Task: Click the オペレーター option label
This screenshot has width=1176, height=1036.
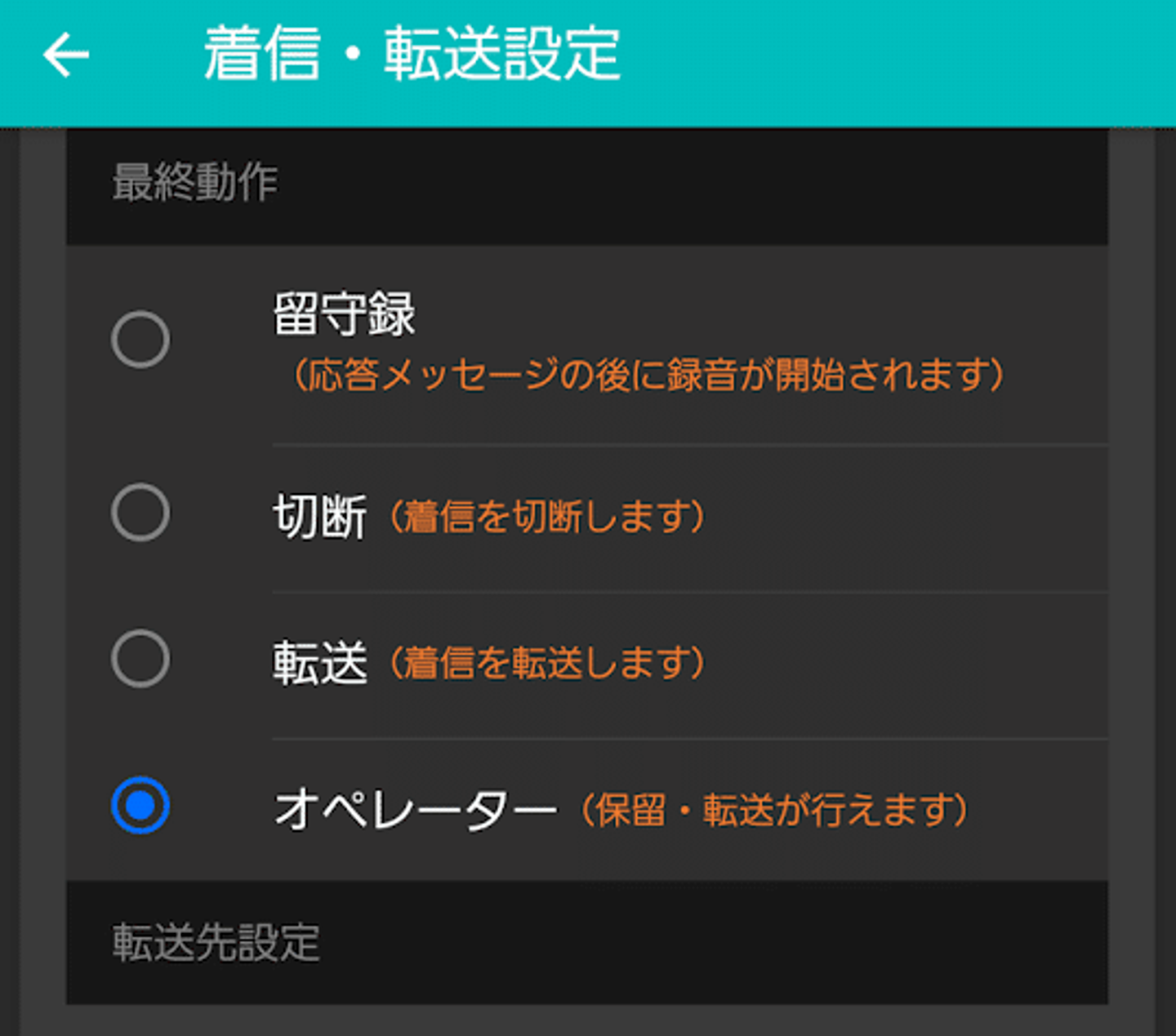Action: pos(415,810)
